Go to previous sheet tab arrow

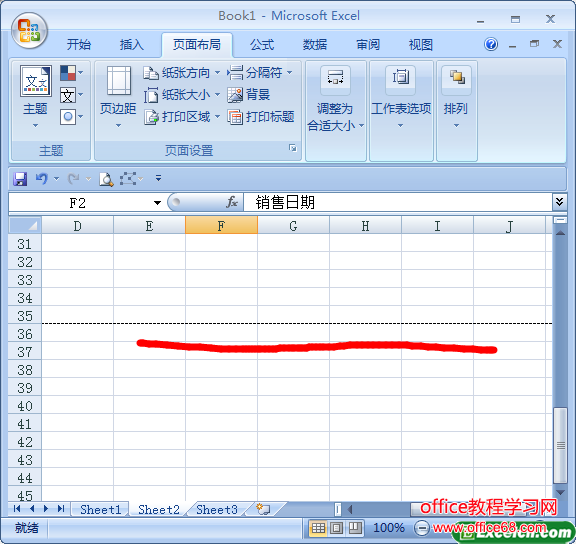click(32, 508)
